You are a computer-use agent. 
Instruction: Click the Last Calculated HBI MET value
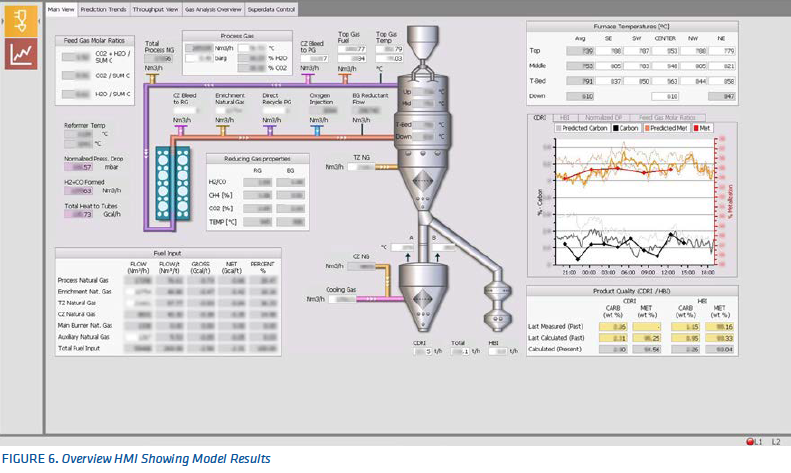click(719, 338)
